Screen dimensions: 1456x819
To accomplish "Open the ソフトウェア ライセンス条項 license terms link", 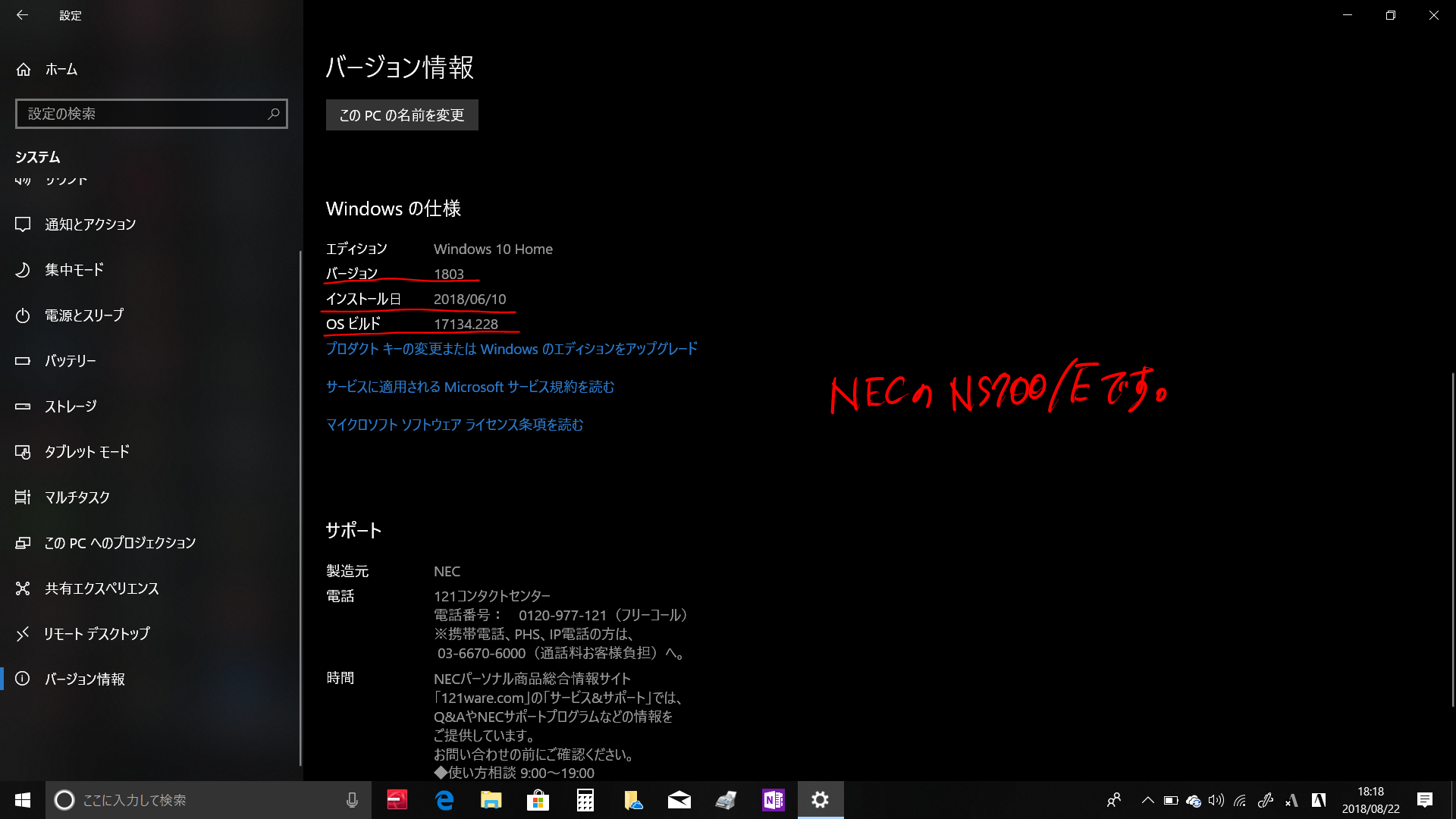I will coord(454,425).
